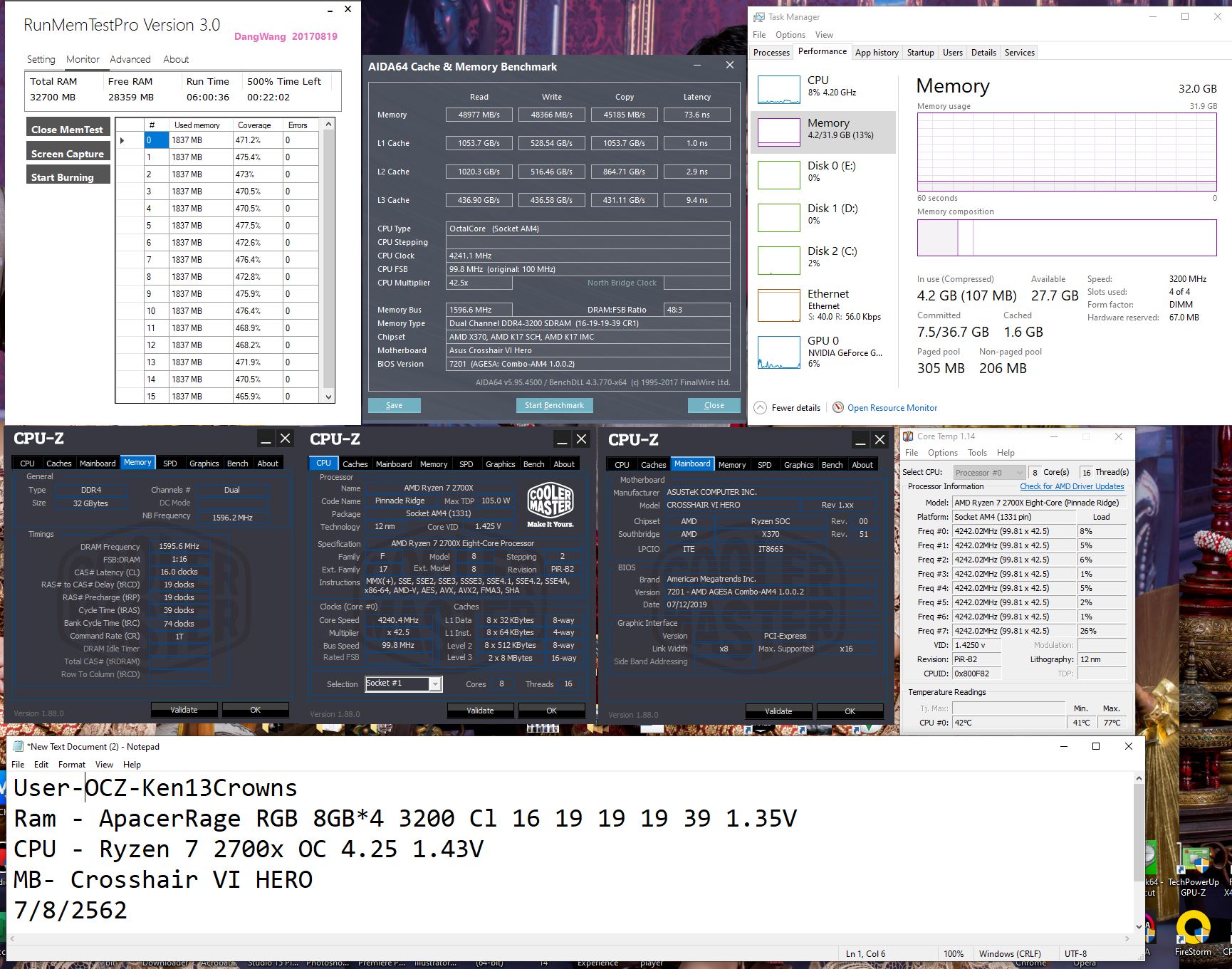
Task: Click the Memory usage graph in Task Manager
Action: [1067, 152]
